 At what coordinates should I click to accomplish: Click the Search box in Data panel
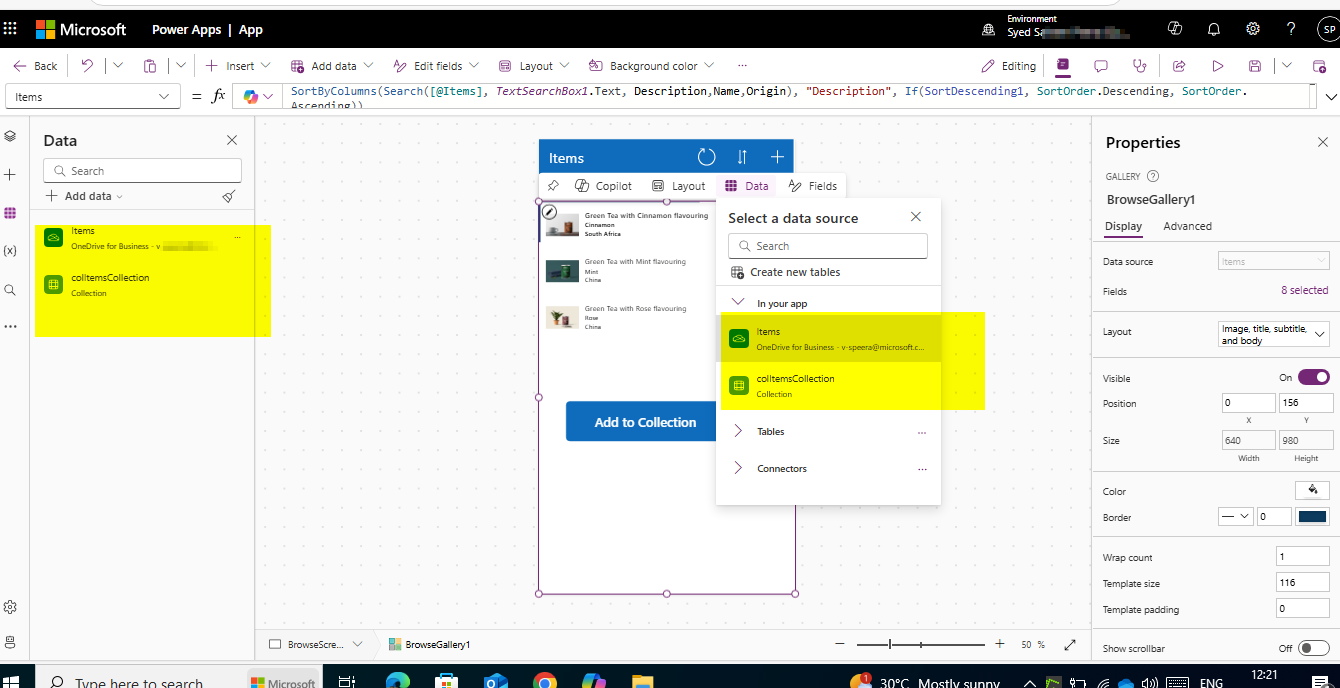click(x=142, y=171)
